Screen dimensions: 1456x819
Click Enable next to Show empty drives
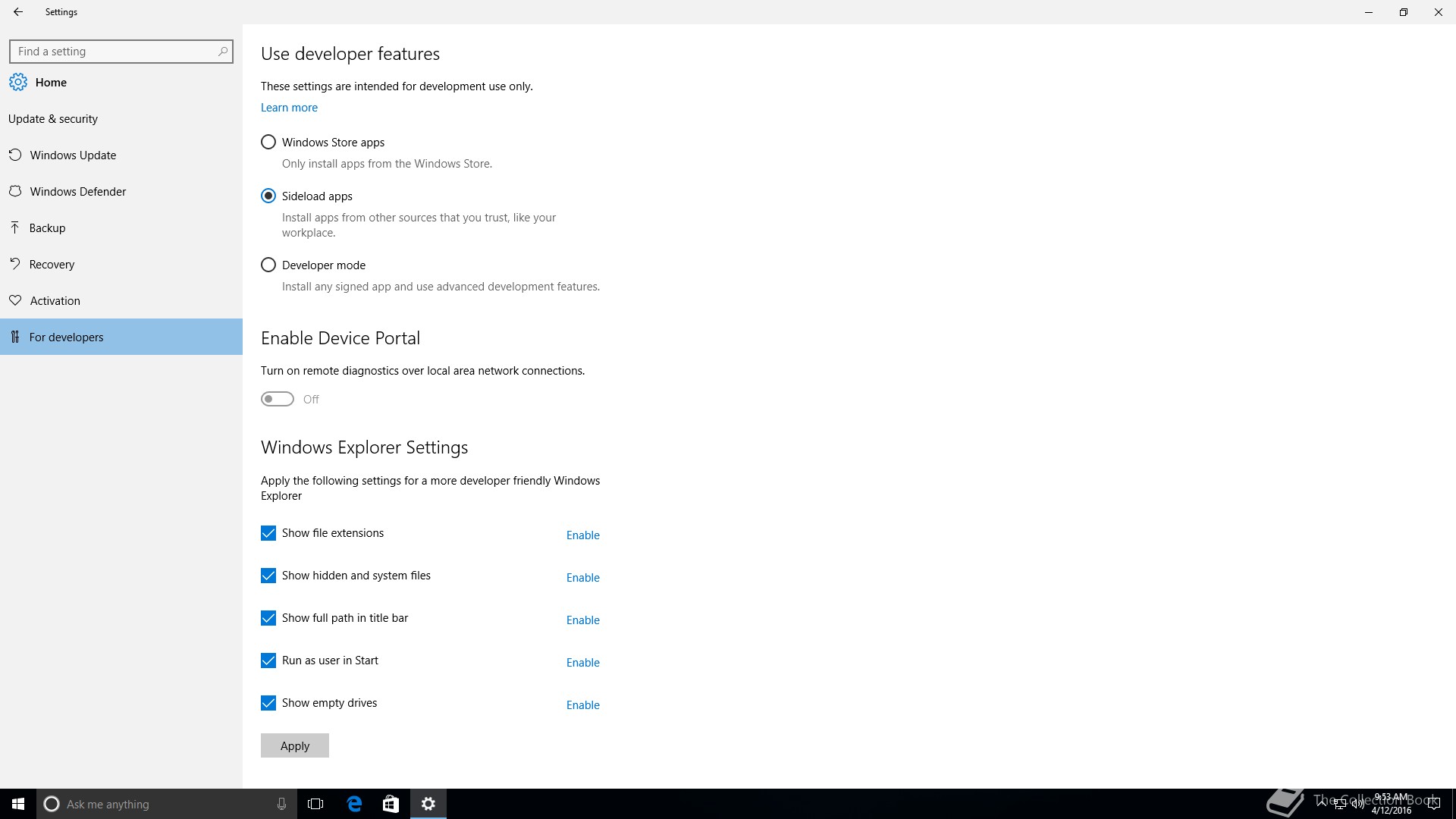pyautogui.click(x=582, y=705)
